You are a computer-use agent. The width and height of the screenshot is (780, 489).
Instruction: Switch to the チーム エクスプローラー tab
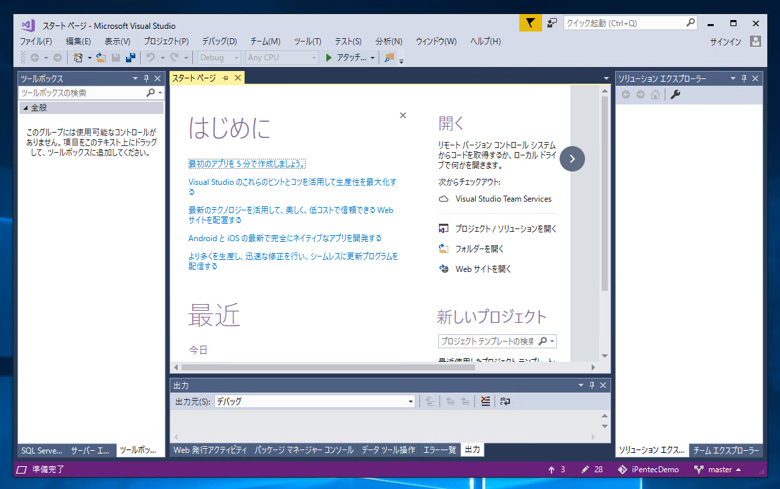pyautogui.click(x=726, y=451)
